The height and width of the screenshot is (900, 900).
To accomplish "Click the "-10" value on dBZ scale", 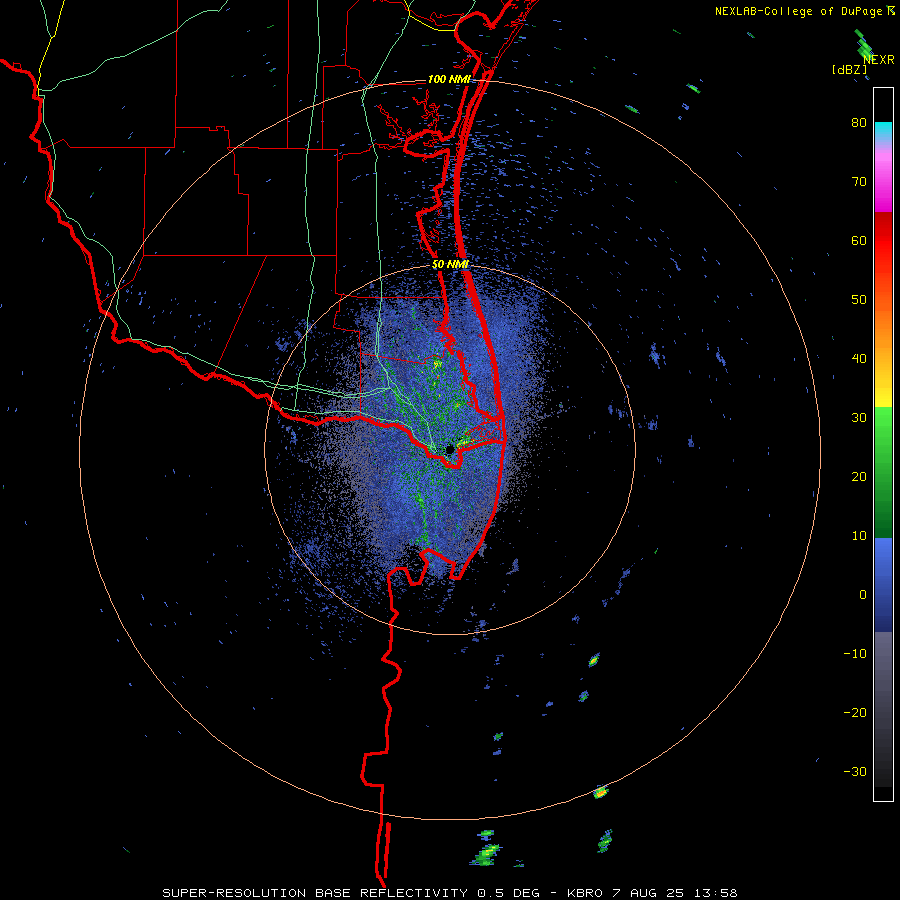I will [x=855, y=654].
